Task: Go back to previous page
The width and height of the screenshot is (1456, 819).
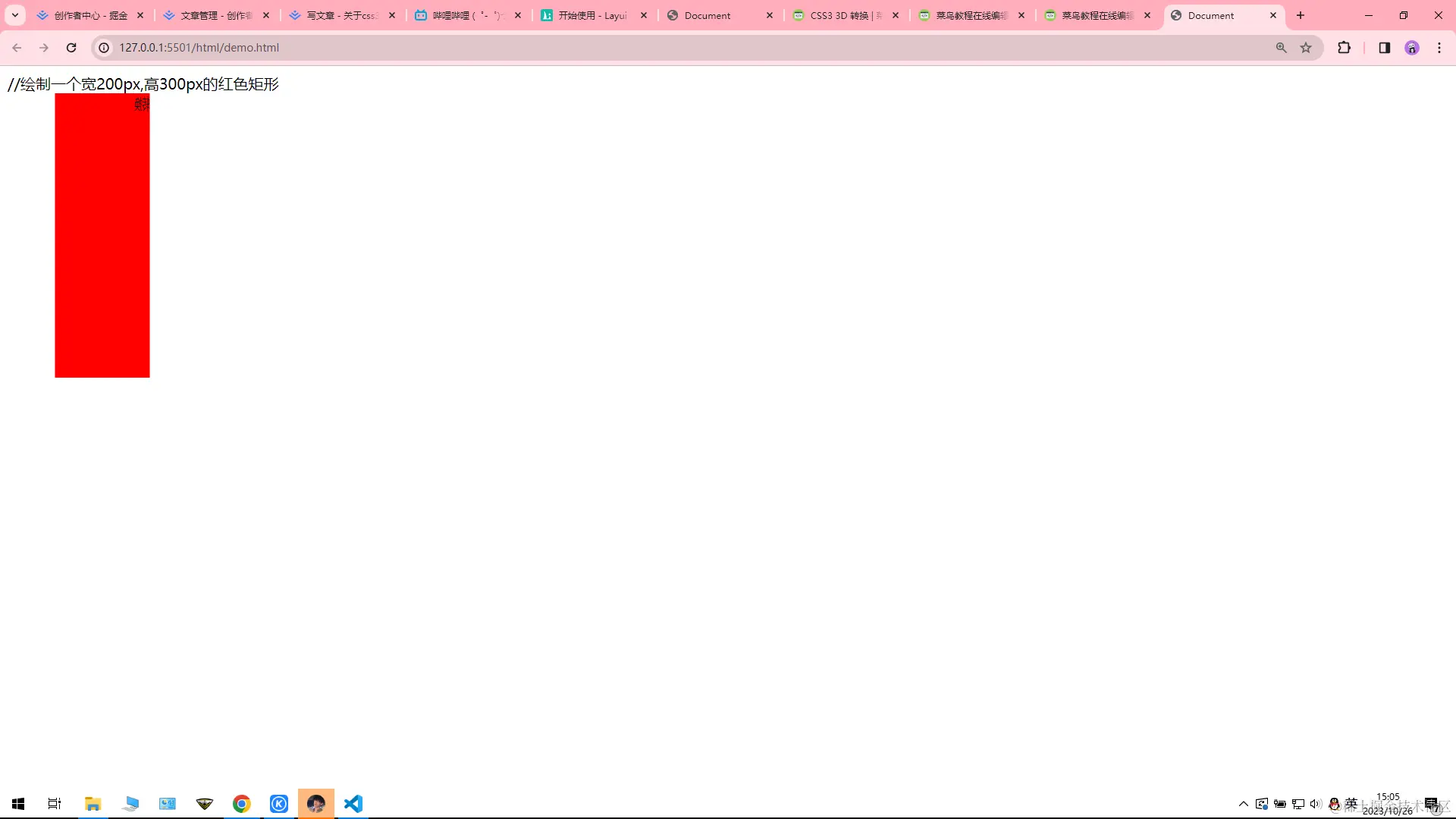Action: tap(17, 48)
